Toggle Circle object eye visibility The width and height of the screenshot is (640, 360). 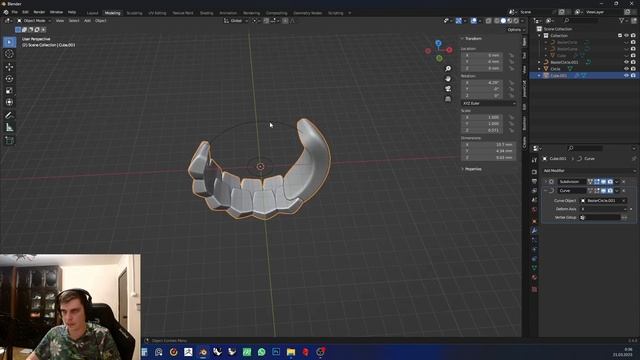(x=626, y=69)
